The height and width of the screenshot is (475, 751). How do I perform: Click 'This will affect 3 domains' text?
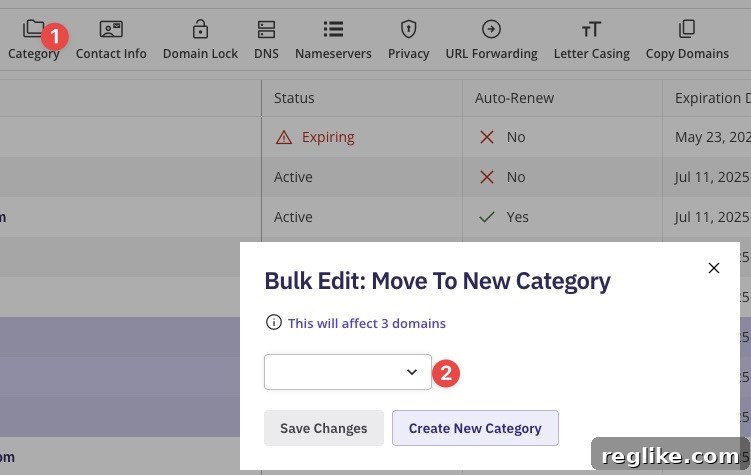click(x=367, y=323)
